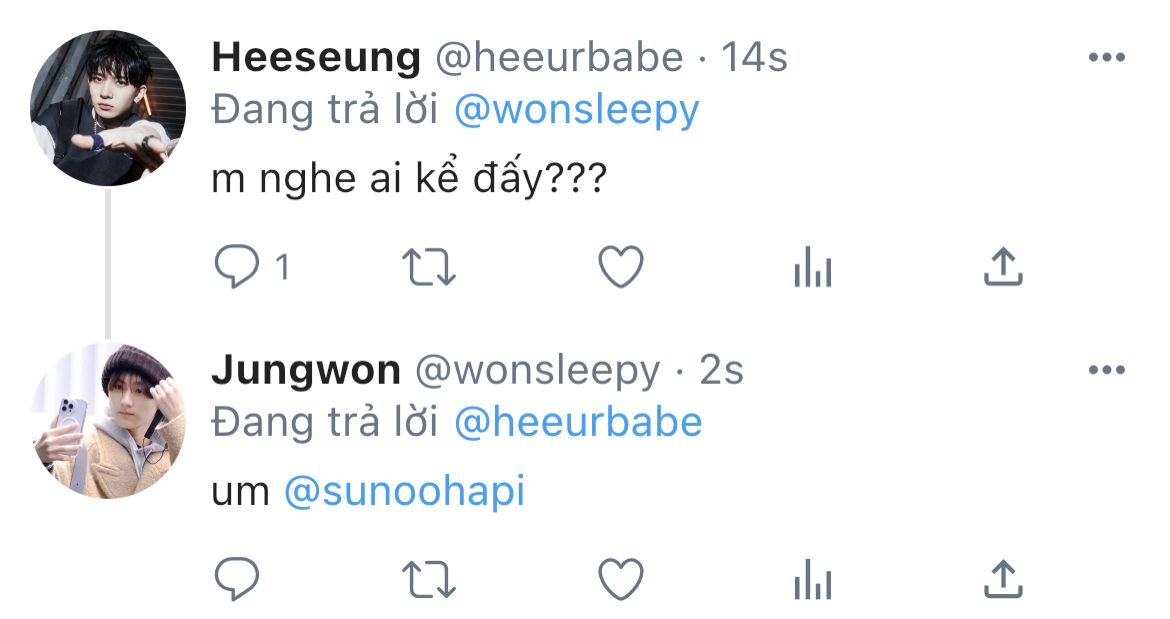Open the @wonsleepy mention in Heeseung's reply

click(x=577, y=110)
